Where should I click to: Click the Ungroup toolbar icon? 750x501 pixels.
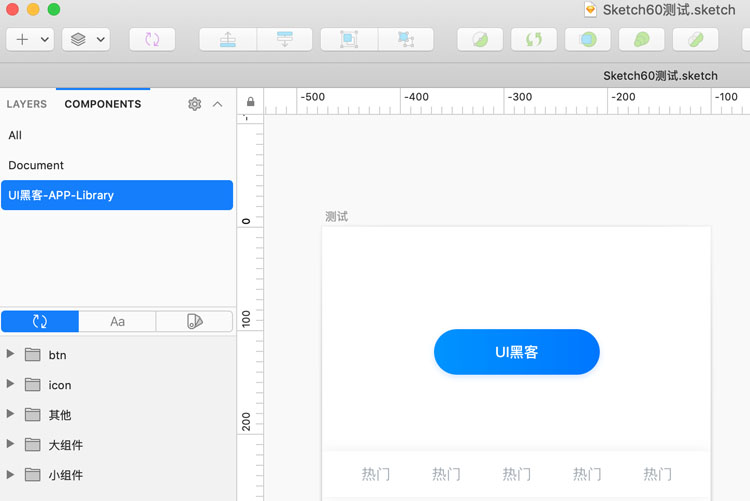pos(406,39)
